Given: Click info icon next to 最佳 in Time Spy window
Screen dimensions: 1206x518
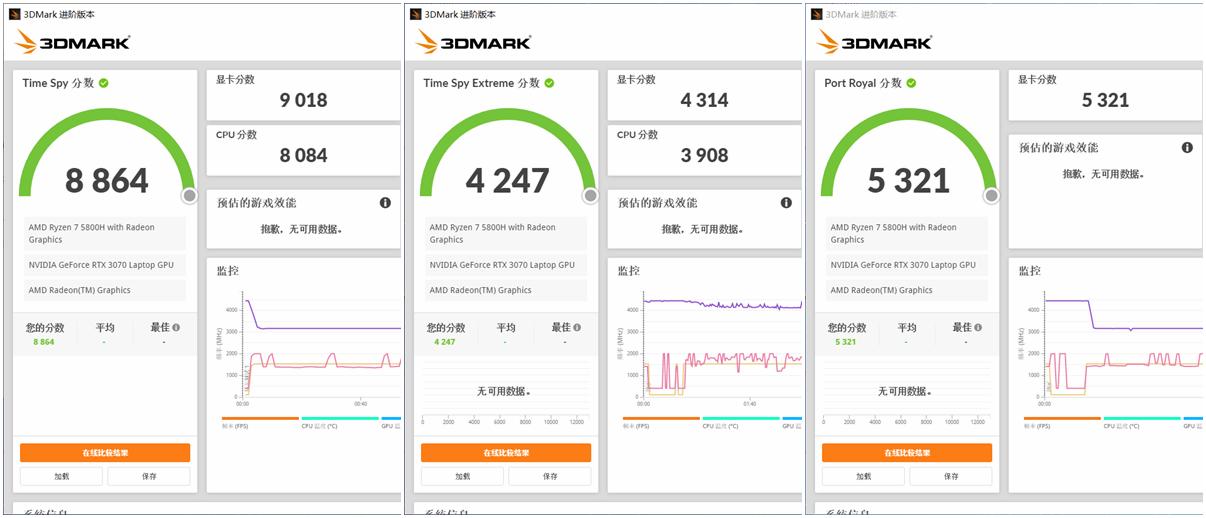Looking at the screenshot, I should (176, 327).
